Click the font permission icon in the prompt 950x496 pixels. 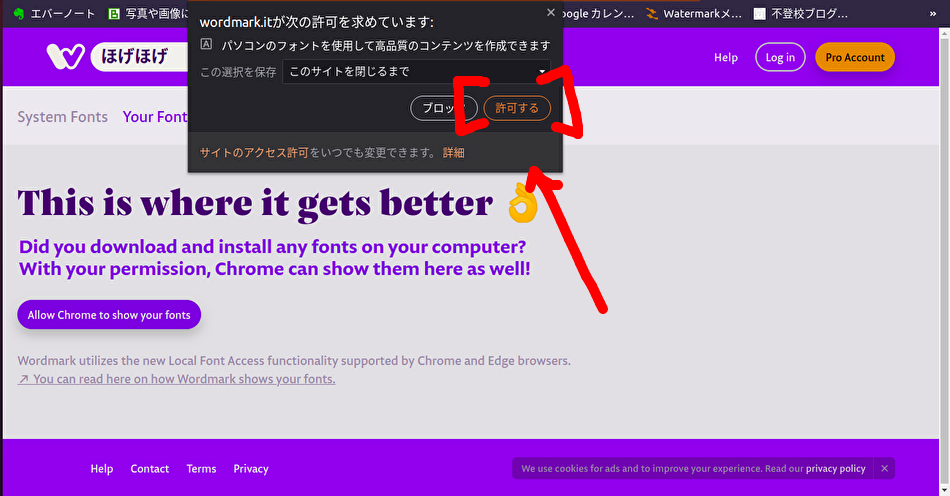click(206, 44)
